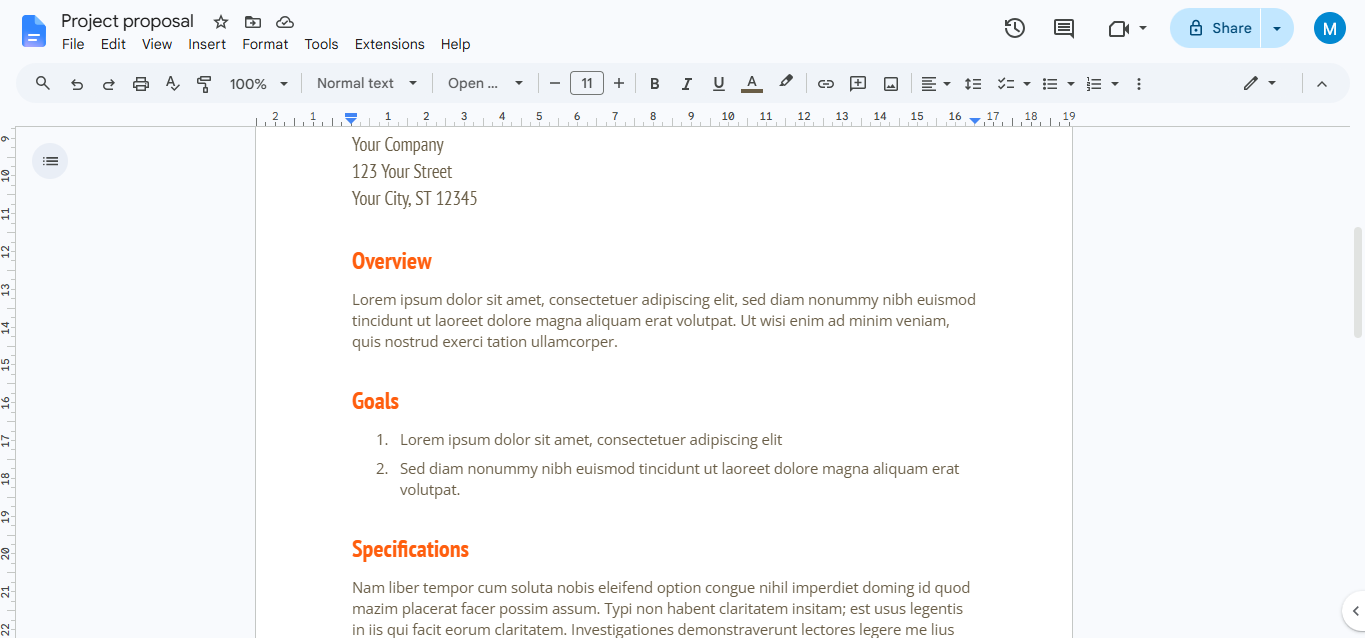Open the zoom 100% dropdown
Viewport: 1365px width, 638px height.
pos(259,84)
